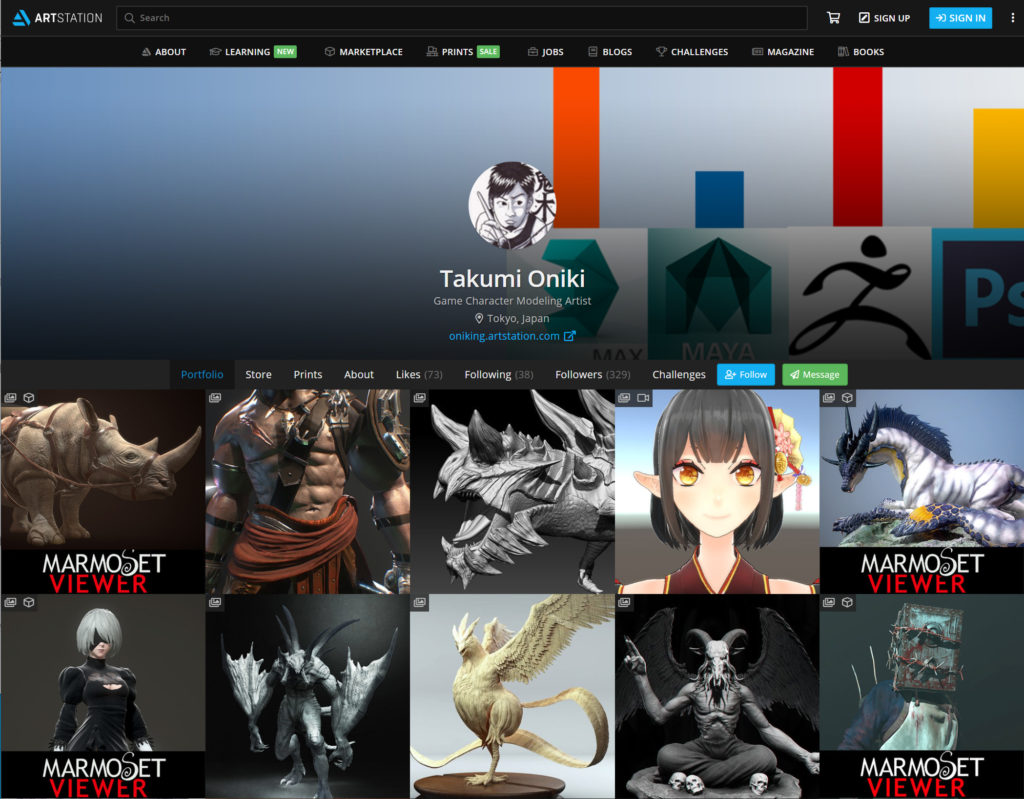1024x799 pixels.
Task: Select the Portfolio tab
Action: [202, 374]
